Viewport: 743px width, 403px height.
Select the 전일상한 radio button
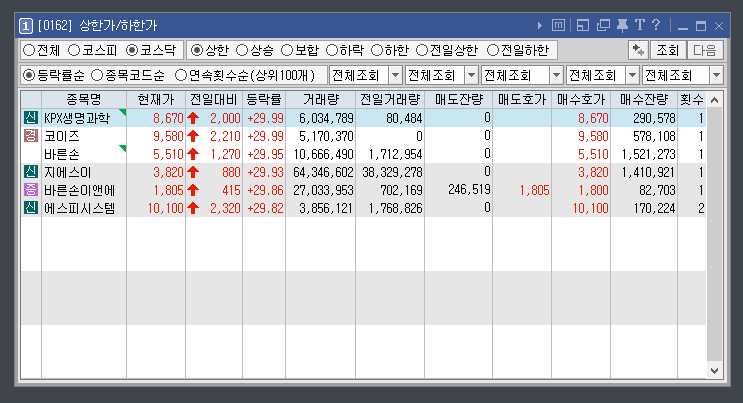click(x=422, y=50)
